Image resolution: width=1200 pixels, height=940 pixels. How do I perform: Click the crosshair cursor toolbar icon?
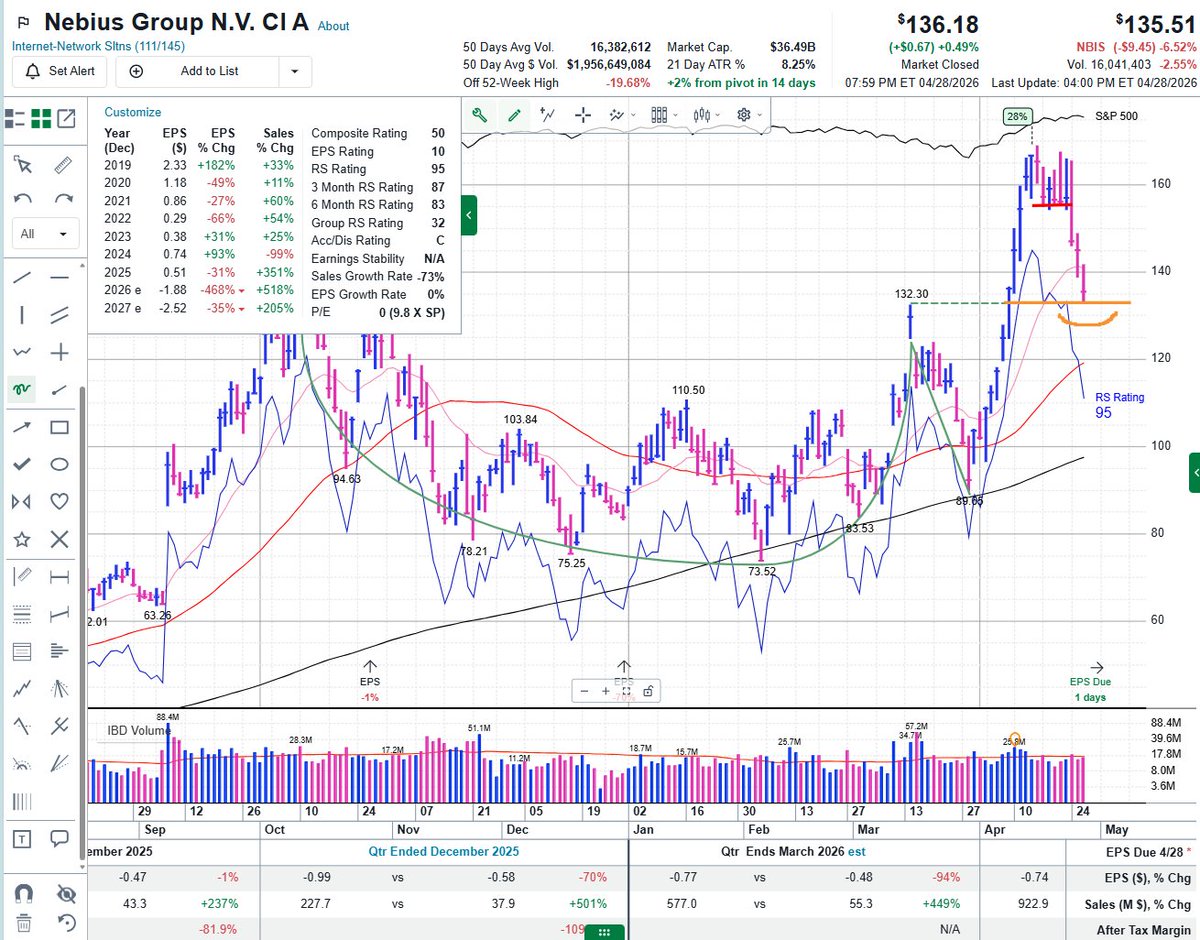point(583,115)
